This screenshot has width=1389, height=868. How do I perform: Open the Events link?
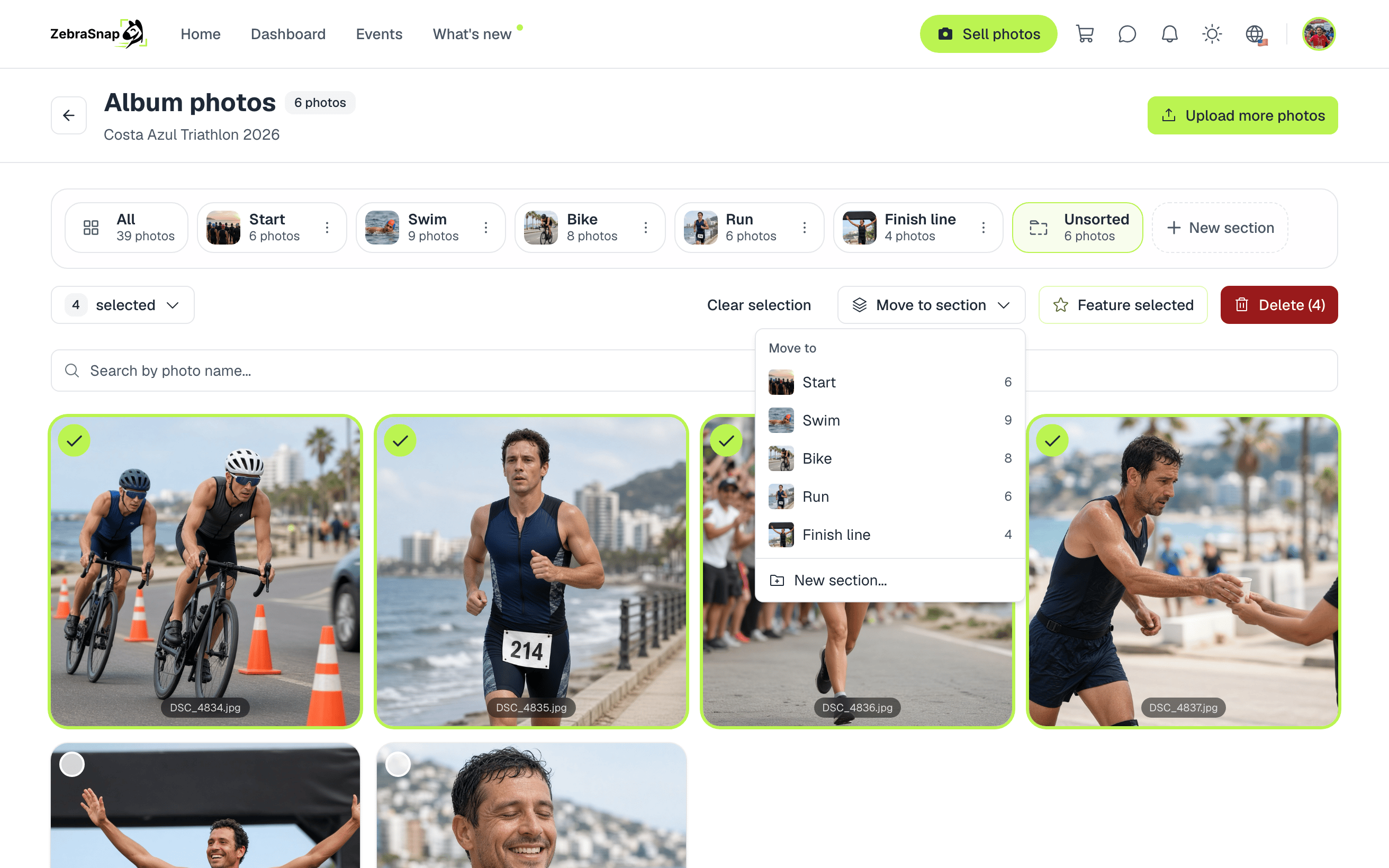pos(379,34)
